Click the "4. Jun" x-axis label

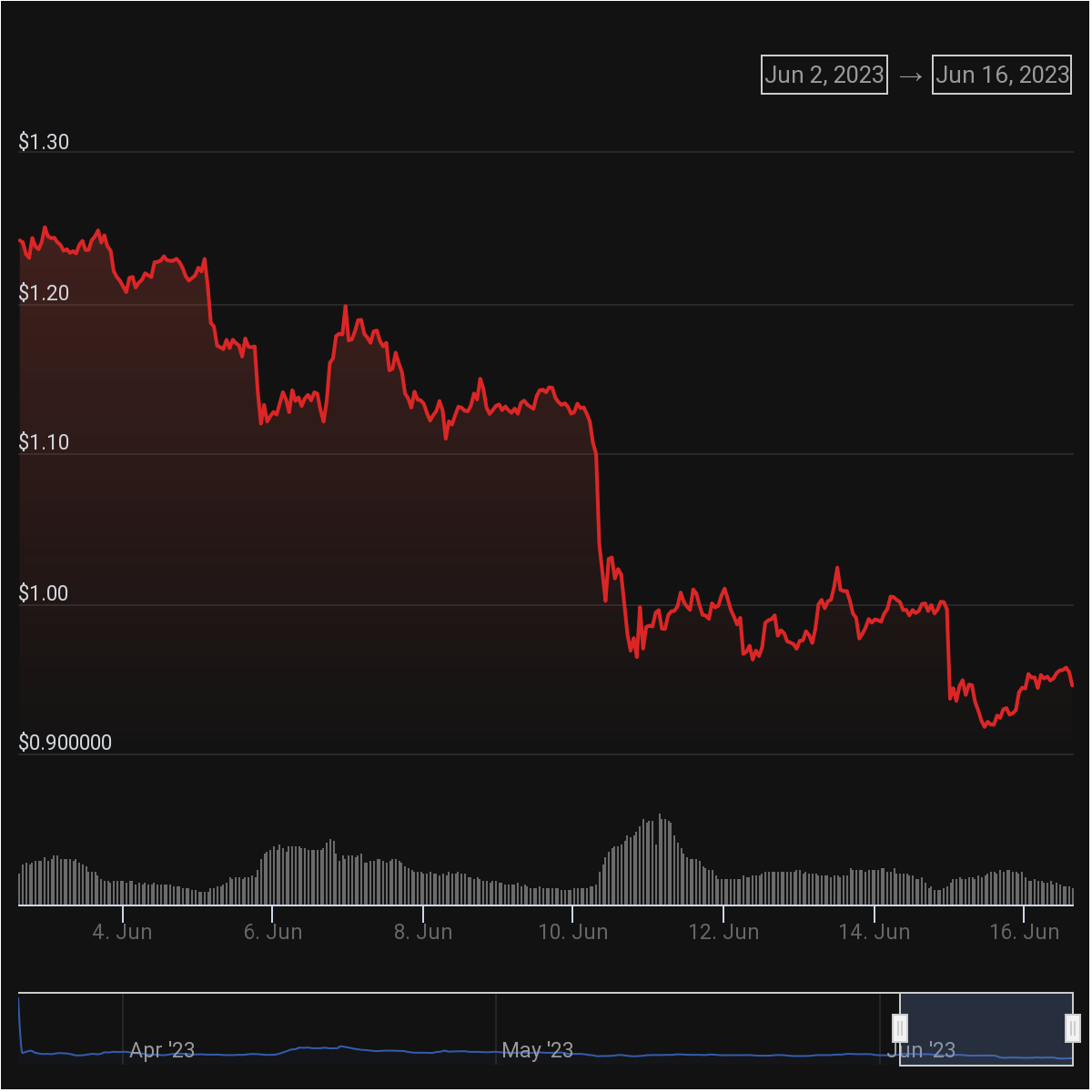(x=123, y=932)
